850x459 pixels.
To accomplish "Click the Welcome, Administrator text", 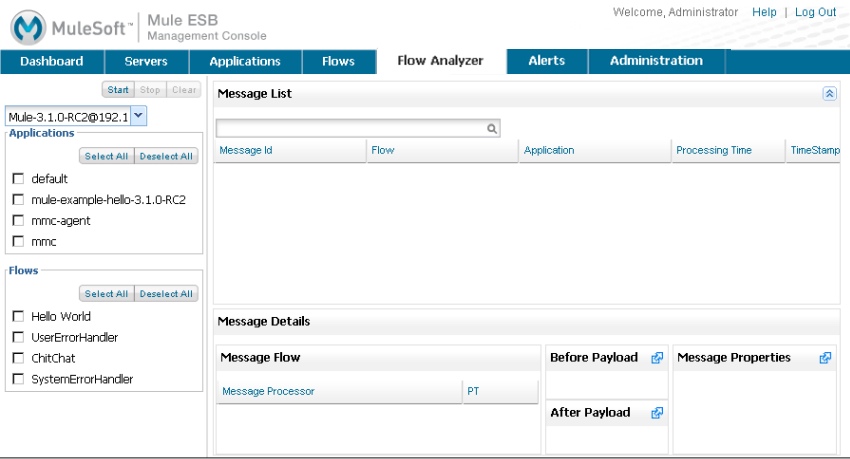I will pos(675,12).
